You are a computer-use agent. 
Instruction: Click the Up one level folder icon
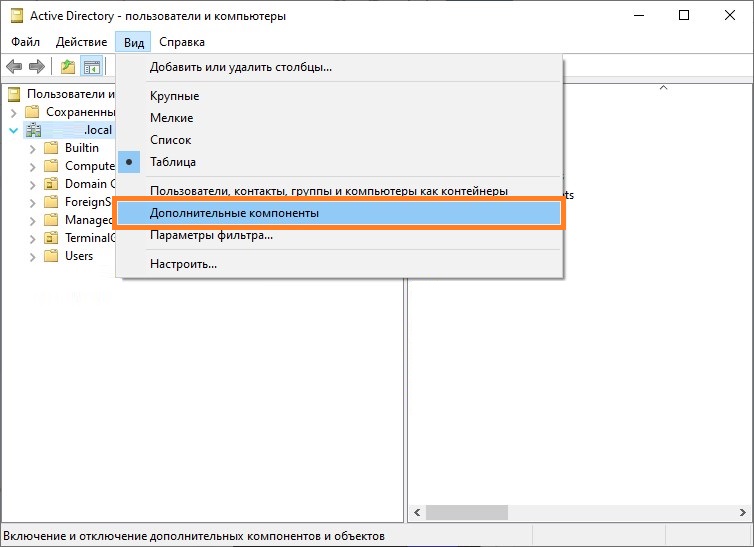[68, 67]
